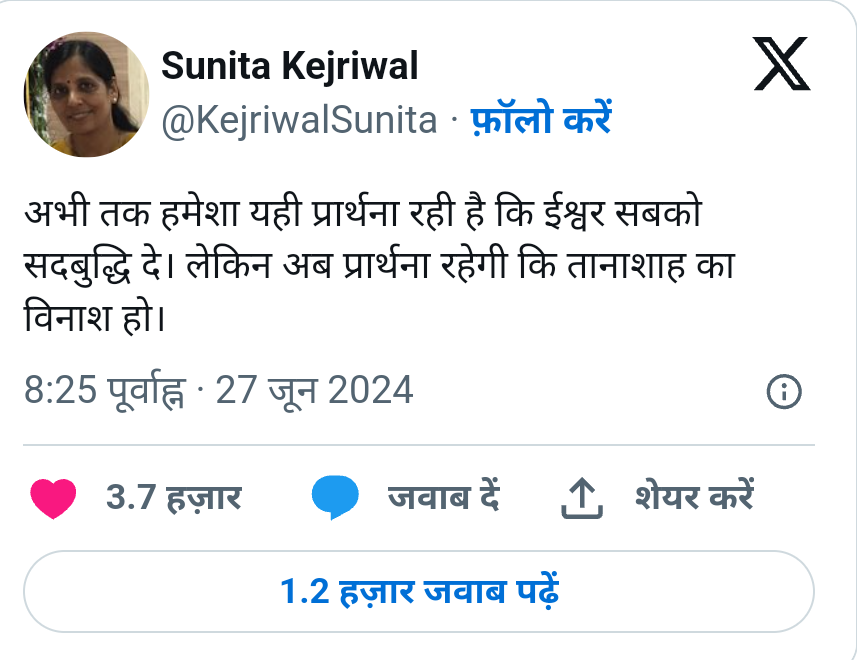Screen dimensions: 864x660
Task: Click the tweet's last line विनाश हो
Action: (92, 322)
